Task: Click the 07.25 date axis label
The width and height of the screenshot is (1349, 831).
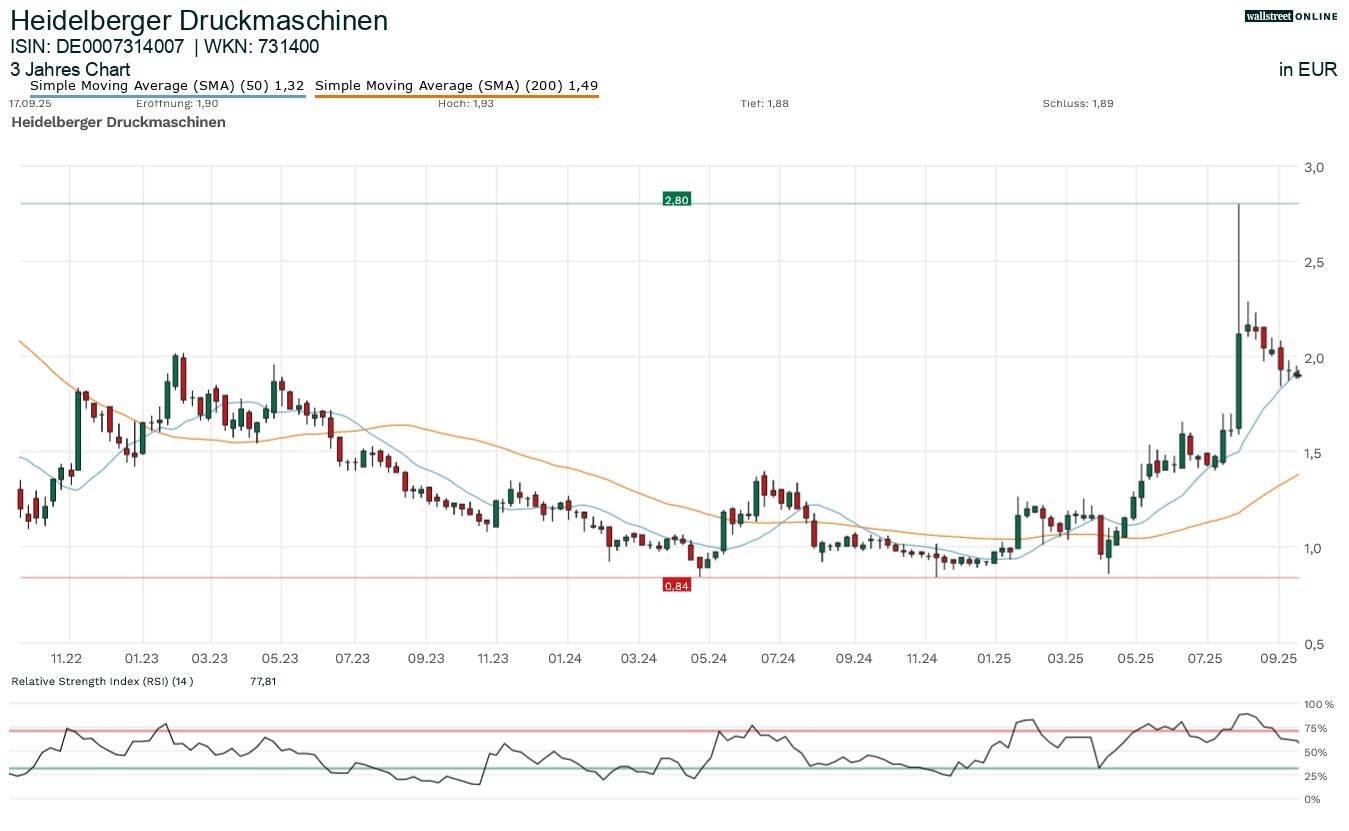Action: [1206, 658]
